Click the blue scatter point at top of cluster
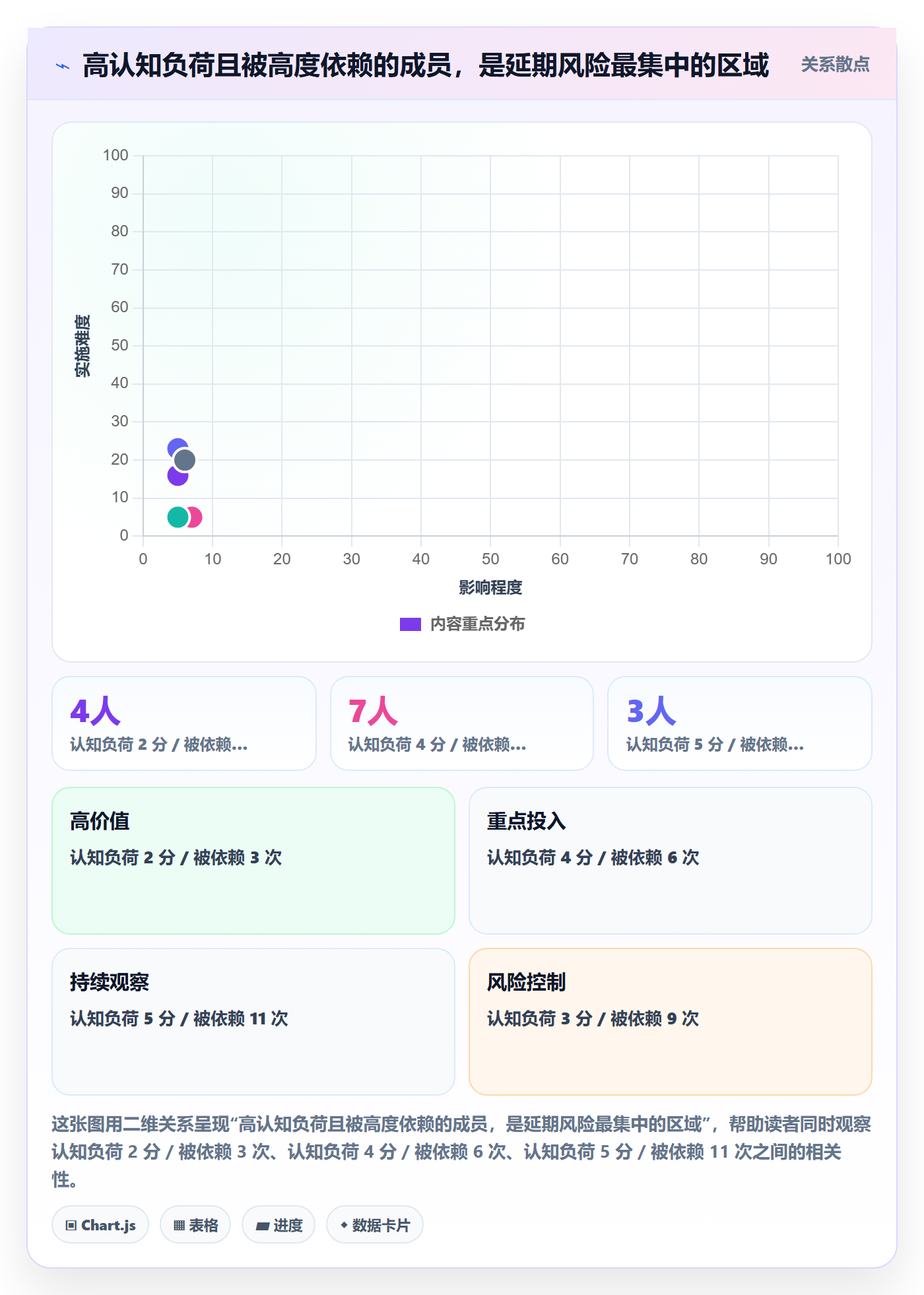 [177, 447]
